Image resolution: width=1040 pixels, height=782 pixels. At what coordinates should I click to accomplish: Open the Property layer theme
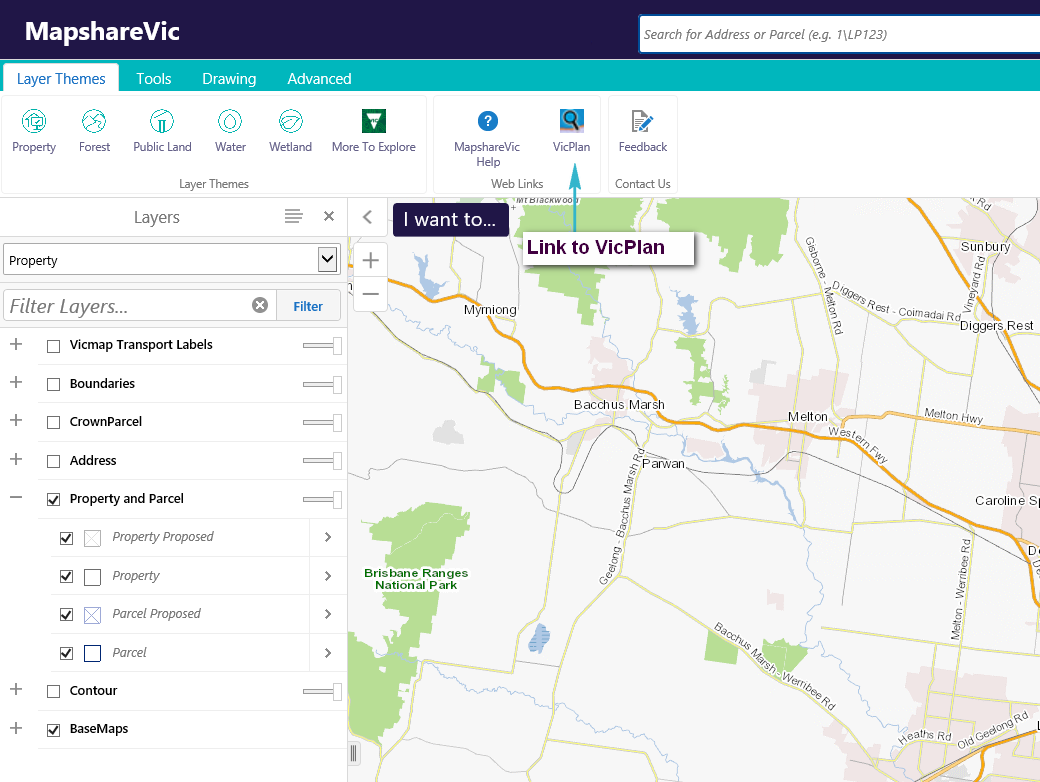pyautogui.click(x=34, y=131)
